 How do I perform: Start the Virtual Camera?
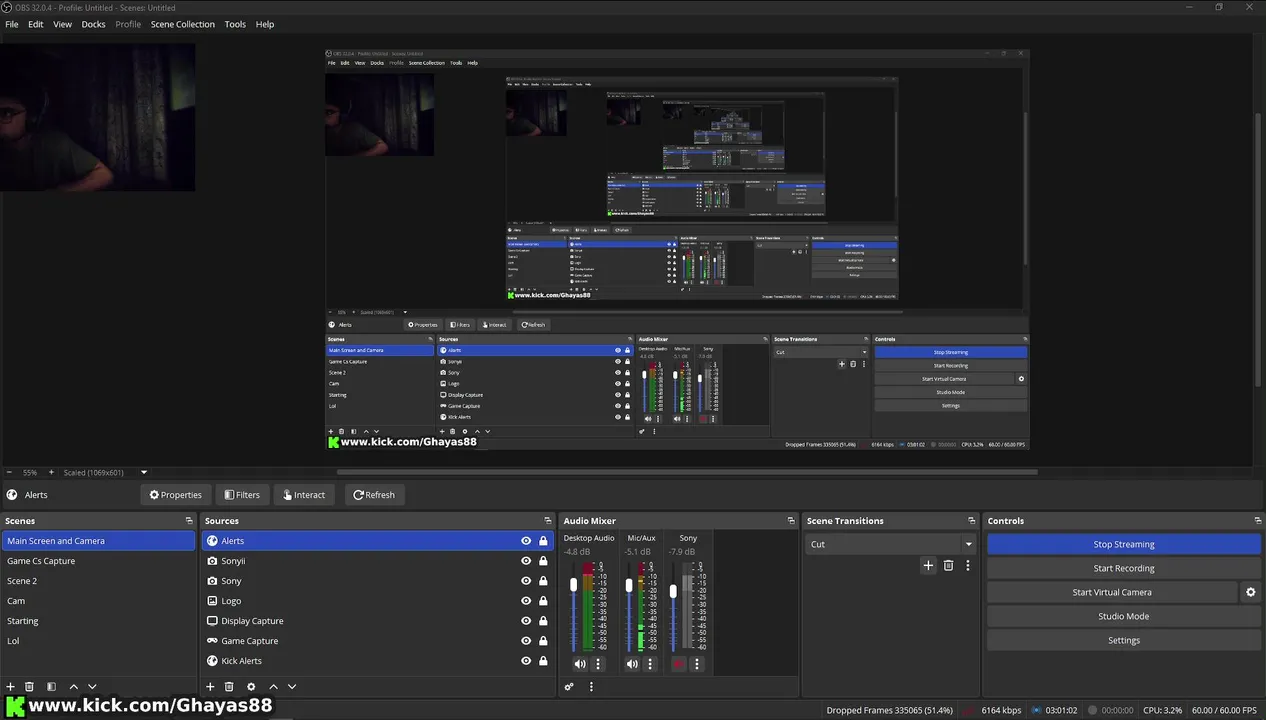tap(1112, 592)
